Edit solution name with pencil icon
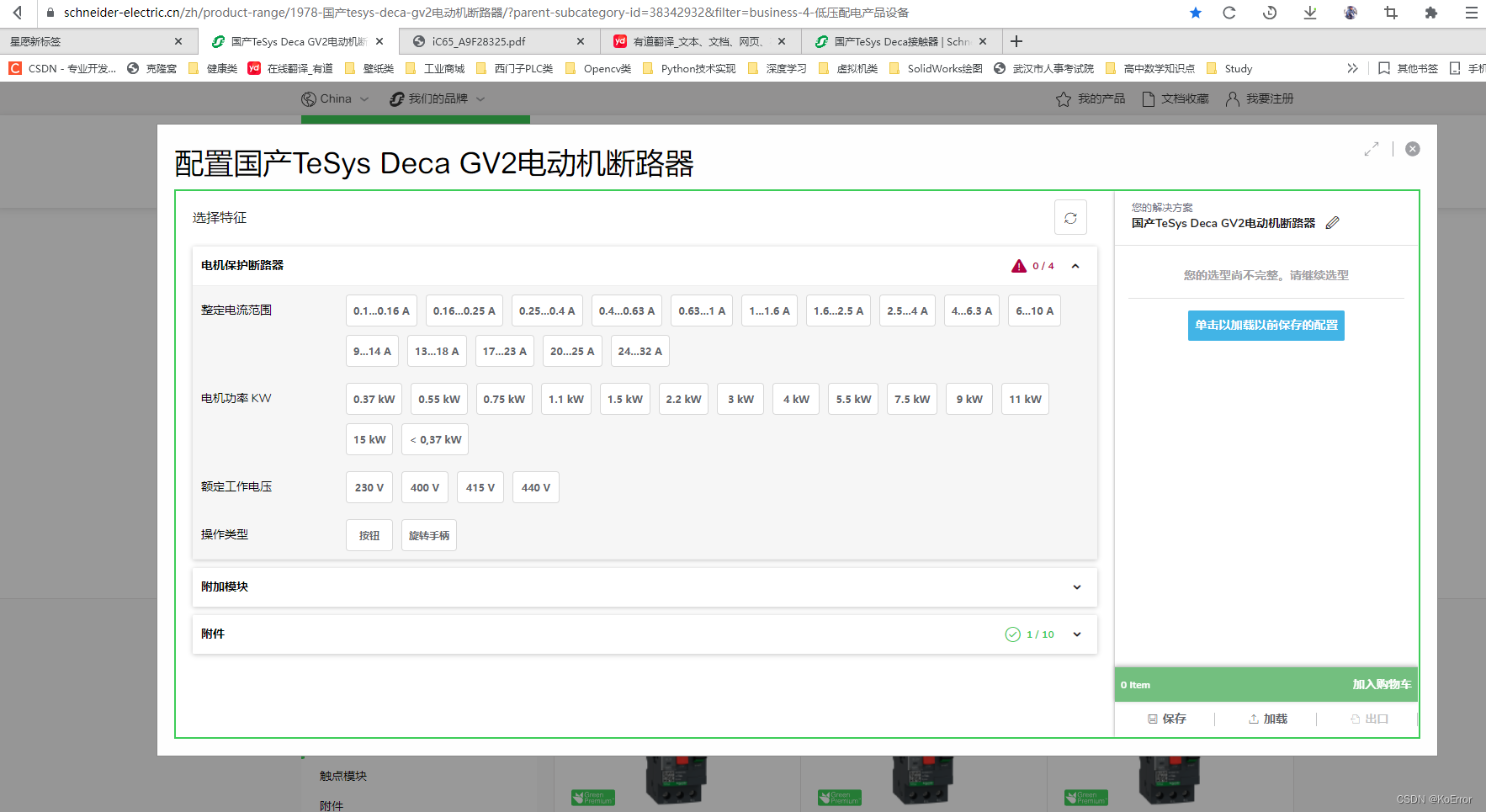Viewport: 1486px width, 812px height. (x=1332, y=223)
